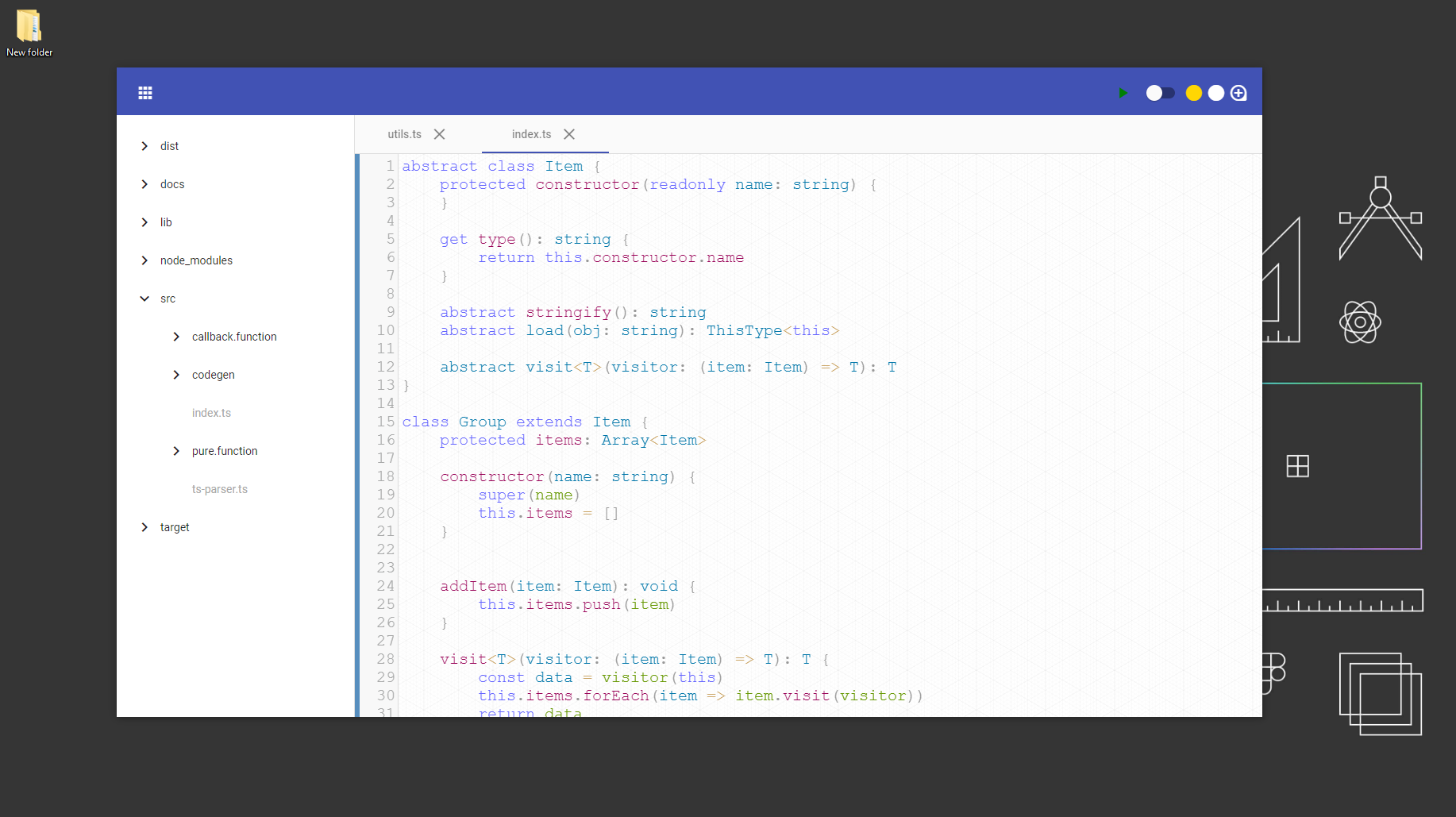This screenshot has height=817, width=1456.
Task: Click line number 14 in the gutter
Action: pos(386,403)
